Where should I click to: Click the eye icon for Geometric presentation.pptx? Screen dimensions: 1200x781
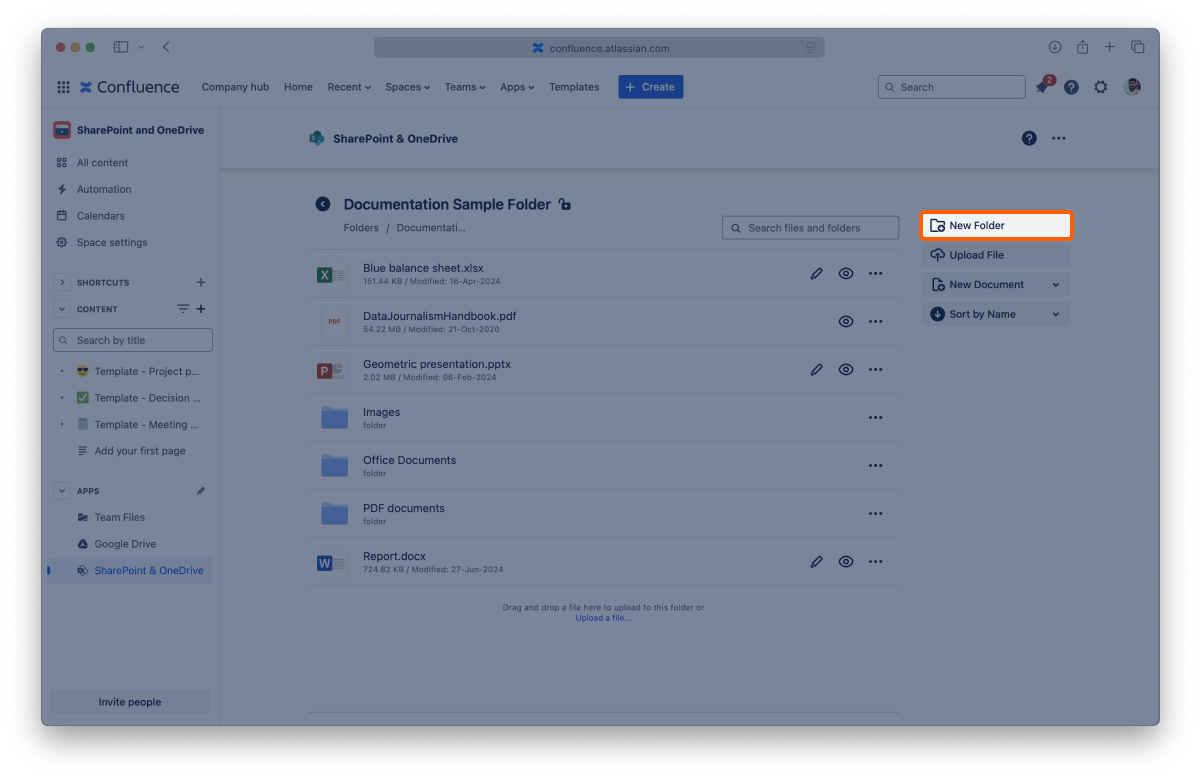pyautogui.click(x=846, y=369)
